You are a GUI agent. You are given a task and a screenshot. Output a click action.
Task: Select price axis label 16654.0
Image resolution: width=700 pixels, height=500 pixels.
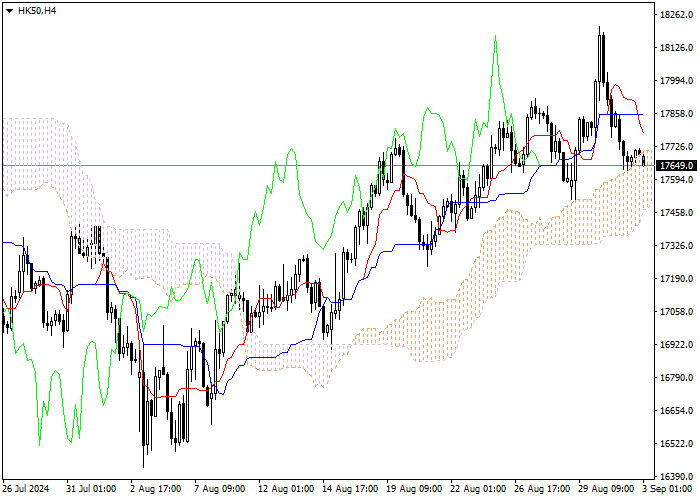coord(676,411)
